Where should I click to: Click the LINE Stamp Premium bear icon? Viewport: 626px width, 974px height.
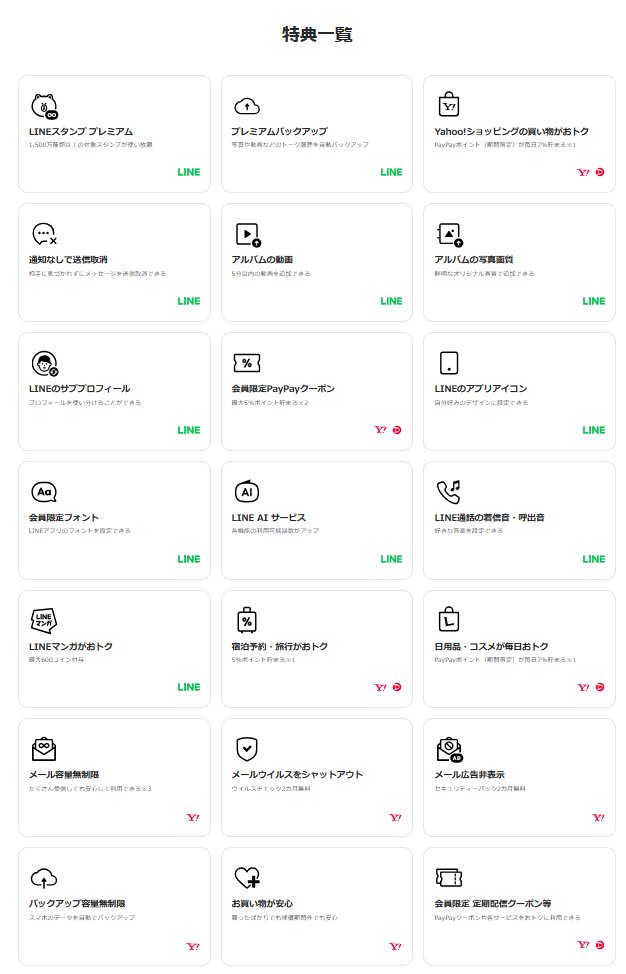(x=44, y=106)
